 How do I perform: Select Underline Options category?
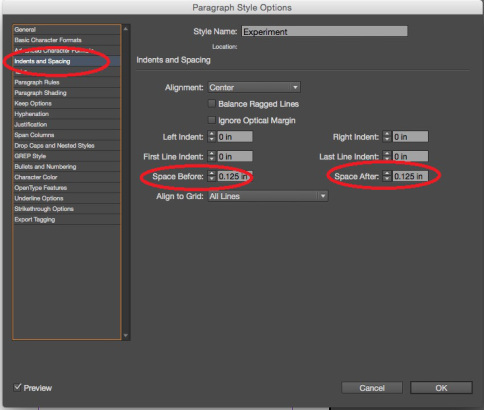tap(67, 198)
